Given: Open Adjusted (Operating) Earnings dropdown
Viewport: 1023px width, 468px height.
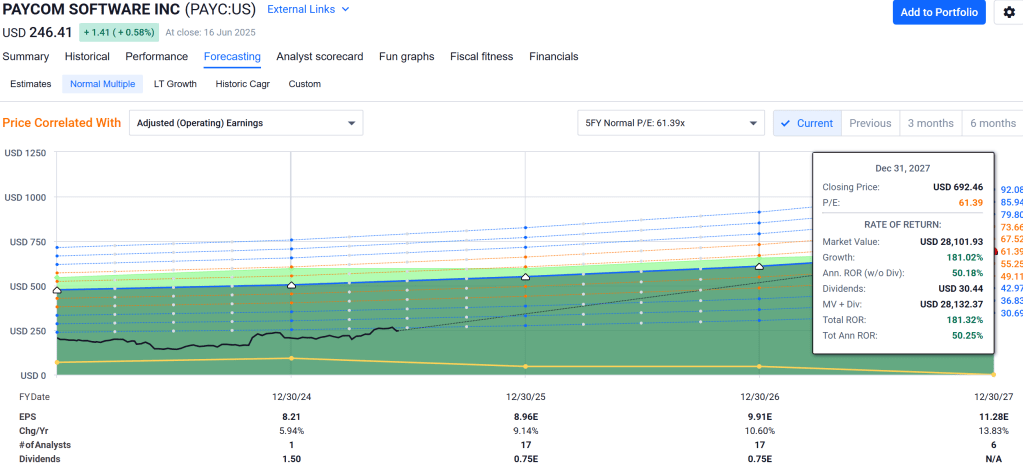Looking at the screenshot, I should (246, 123).
